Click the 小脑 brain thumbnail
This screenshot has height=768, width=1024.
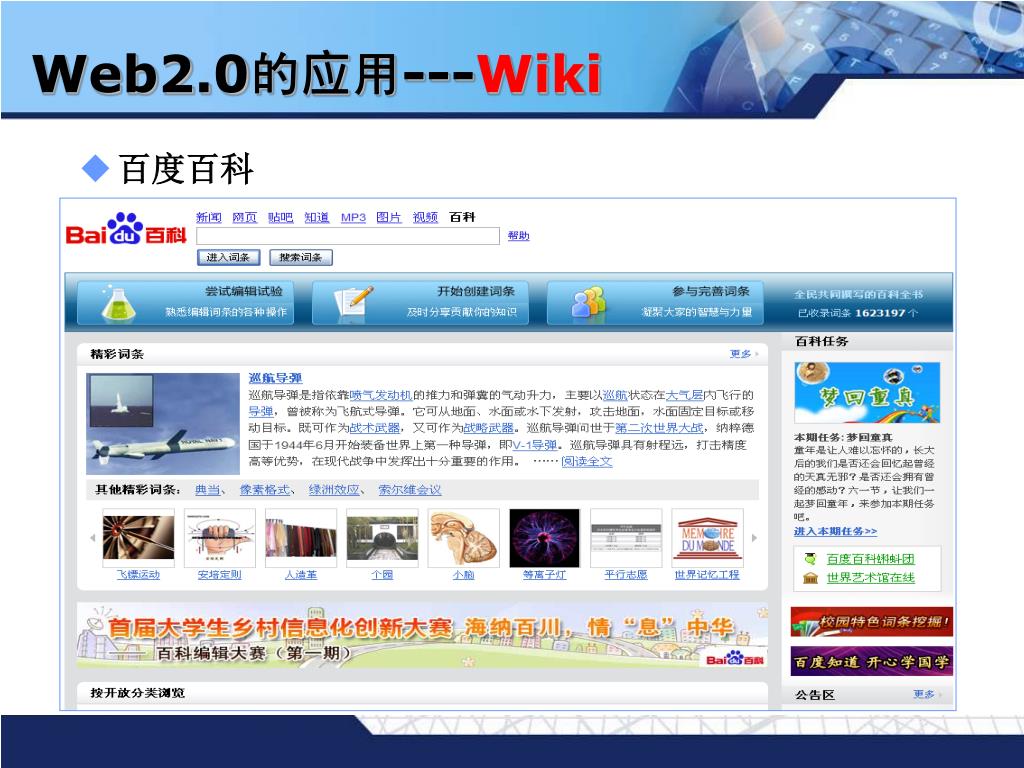(x=463, y=537)
